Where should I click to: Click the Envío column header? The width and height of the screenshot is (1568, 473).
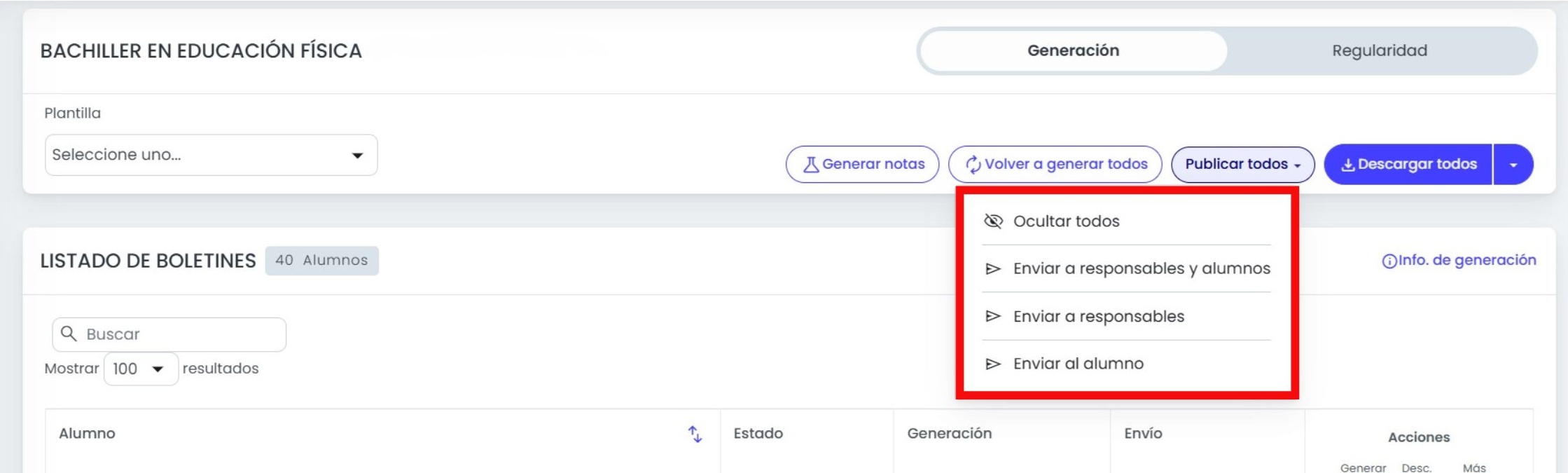point(1143,434)
